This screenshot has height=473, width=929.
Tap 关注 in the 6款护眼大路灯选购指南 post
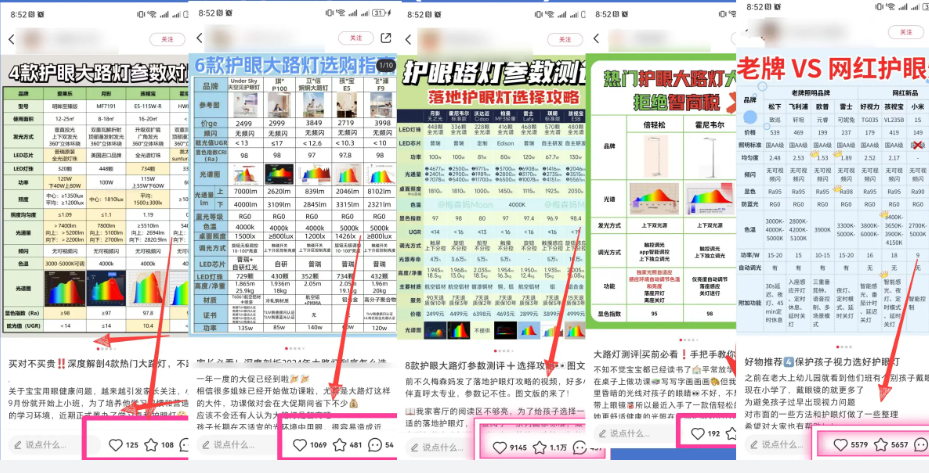[x=355, y=38]
